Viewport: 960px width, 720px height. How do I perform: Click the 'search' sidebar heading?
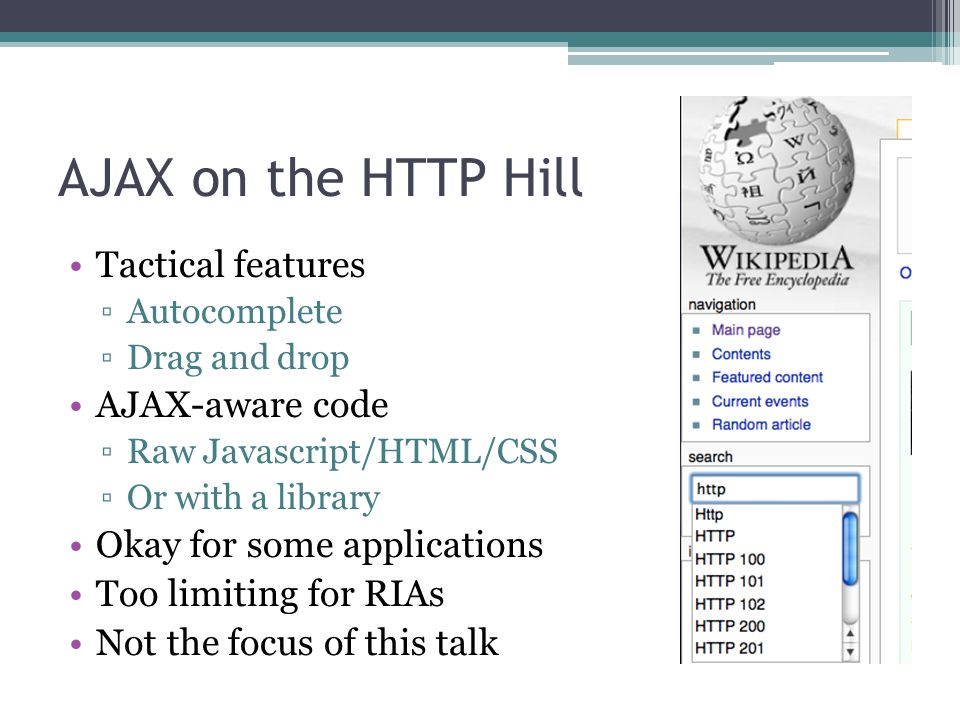[710, 457]
